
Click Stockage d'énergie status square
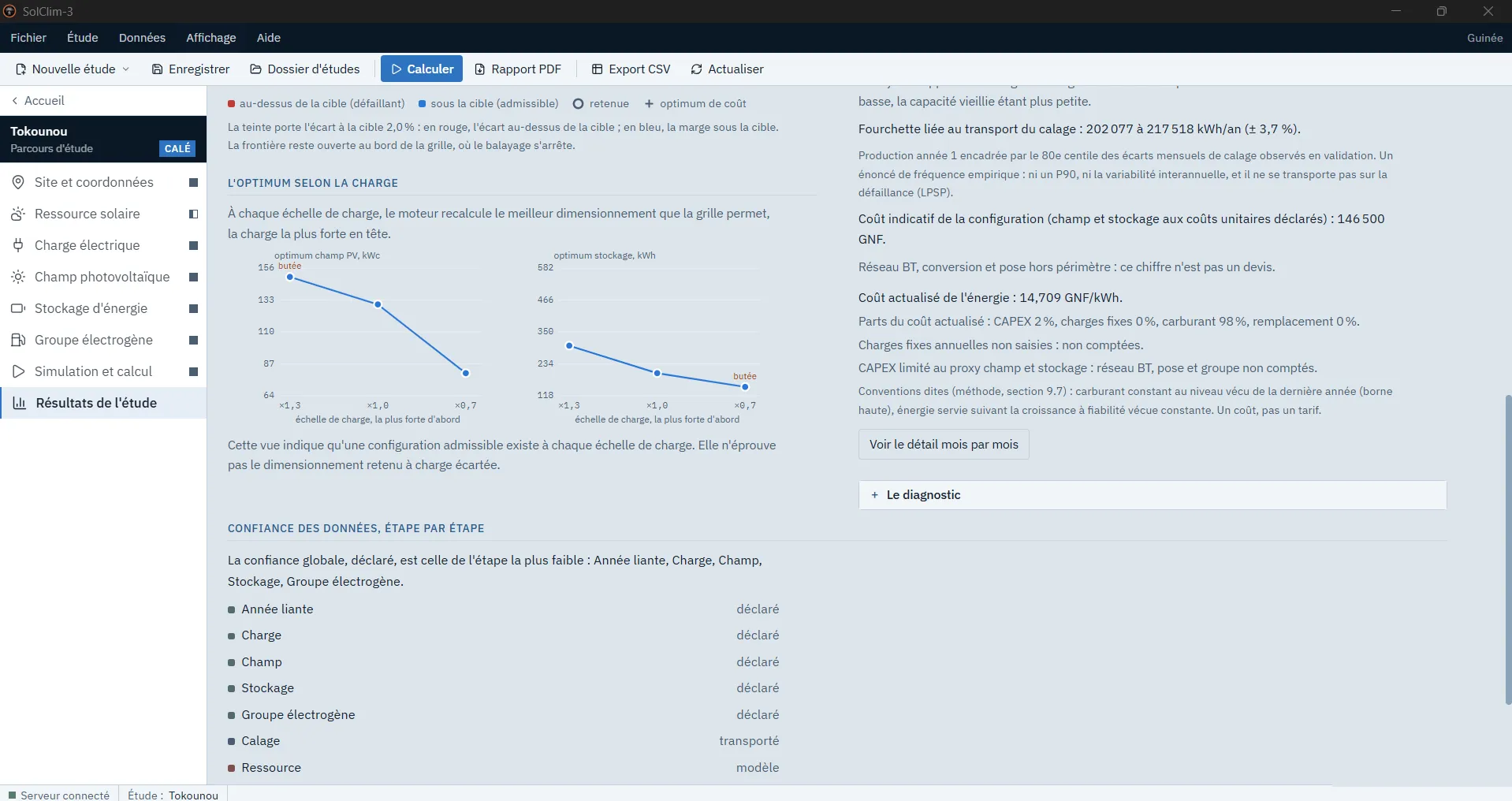193,308
